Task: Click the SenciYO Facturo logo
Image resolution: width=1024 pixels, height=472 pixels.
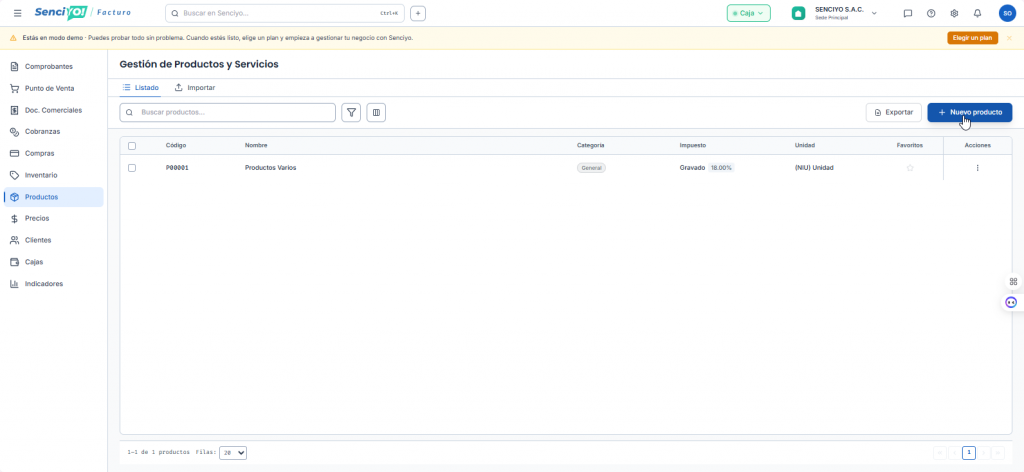Action: click(x=82, y=12)
